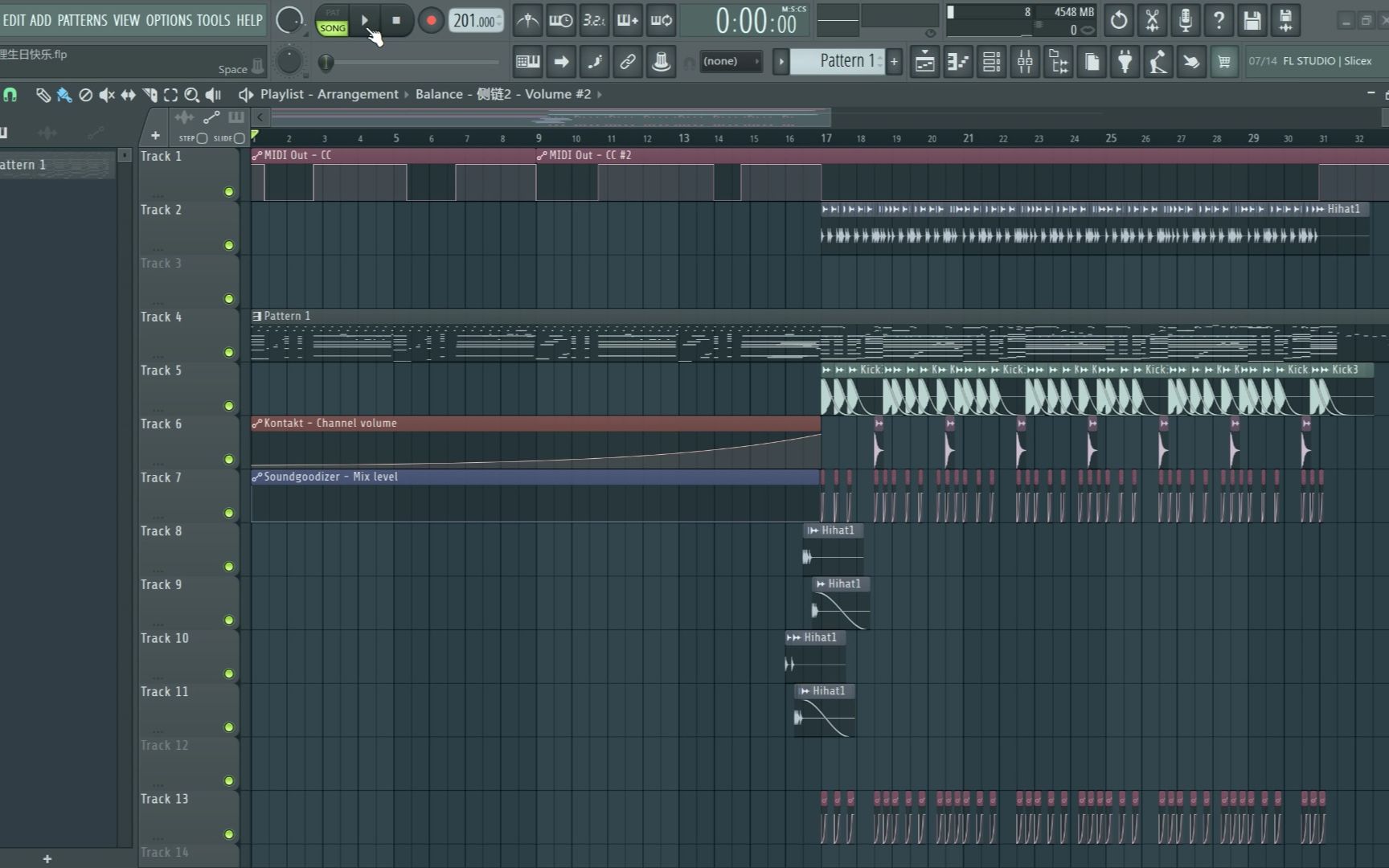The width and height of the screenshot is (1389, 868).
Task: Click the tempo field showing 201.000
Action: pyautogui.click(x=476, y=20)
